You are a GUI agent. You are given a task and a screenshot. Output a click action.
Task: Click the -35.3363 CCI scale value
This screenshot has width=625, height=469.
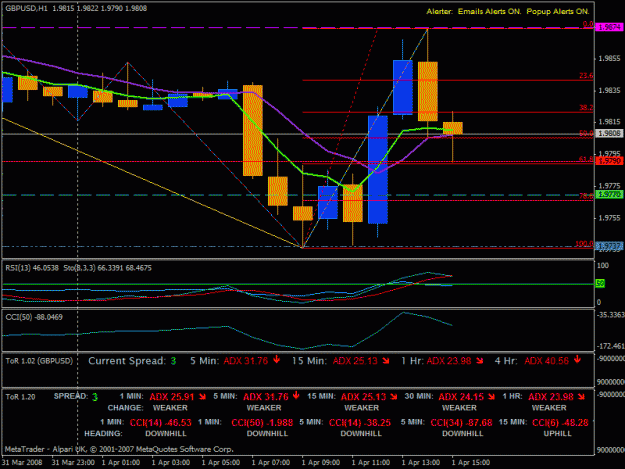click(x=611, y=315)
